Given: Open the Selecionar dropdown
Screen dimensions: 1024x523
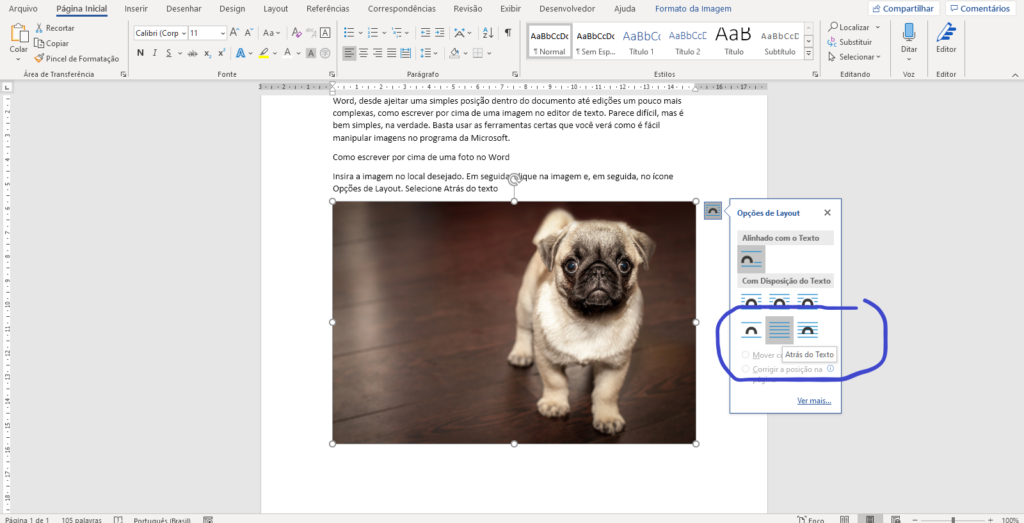Looking at the screenshot, I should (855, 57).
